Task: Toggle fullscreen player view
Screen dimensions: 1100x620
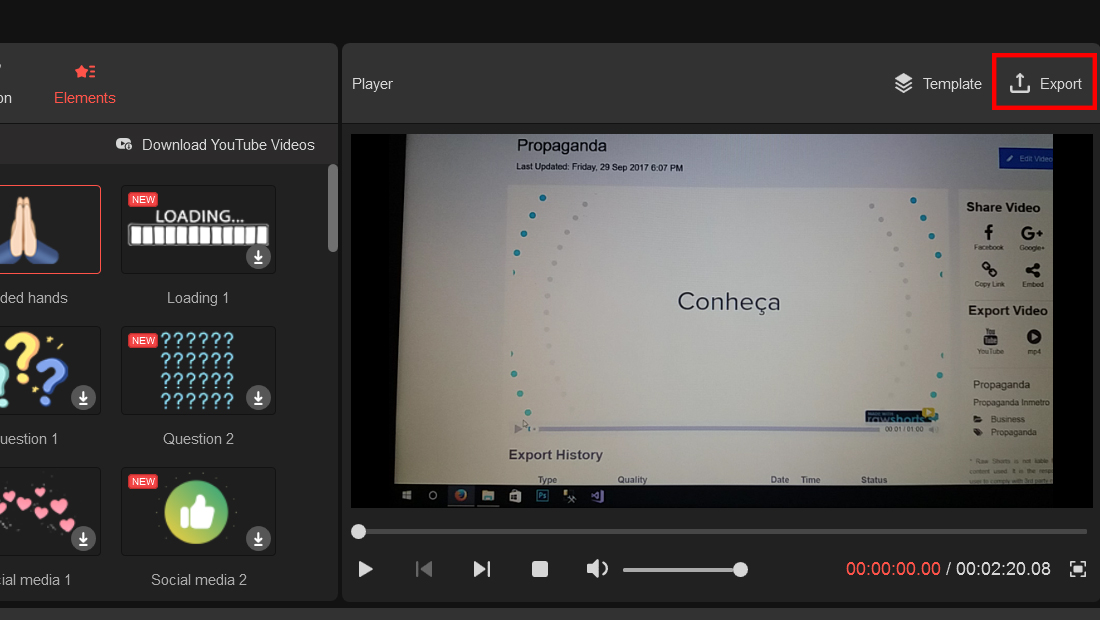Action: tap(1078, 569)
